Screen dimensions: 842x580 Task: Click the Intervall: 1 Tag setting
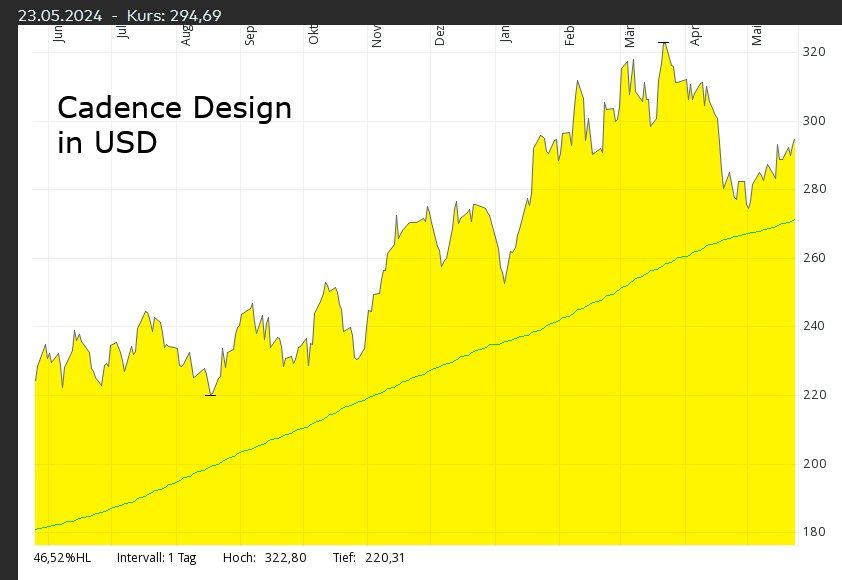(x=157, y=558)
